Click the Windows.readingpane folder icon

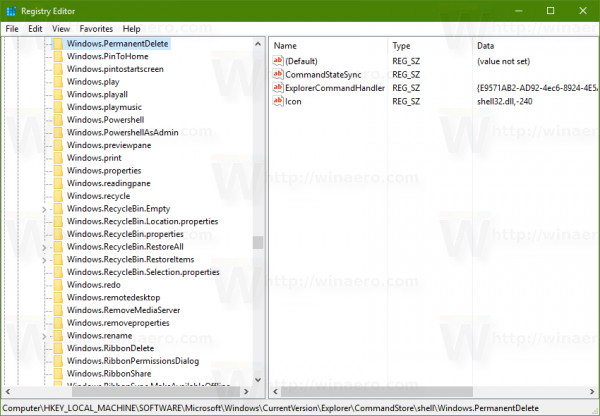point(58,183)
